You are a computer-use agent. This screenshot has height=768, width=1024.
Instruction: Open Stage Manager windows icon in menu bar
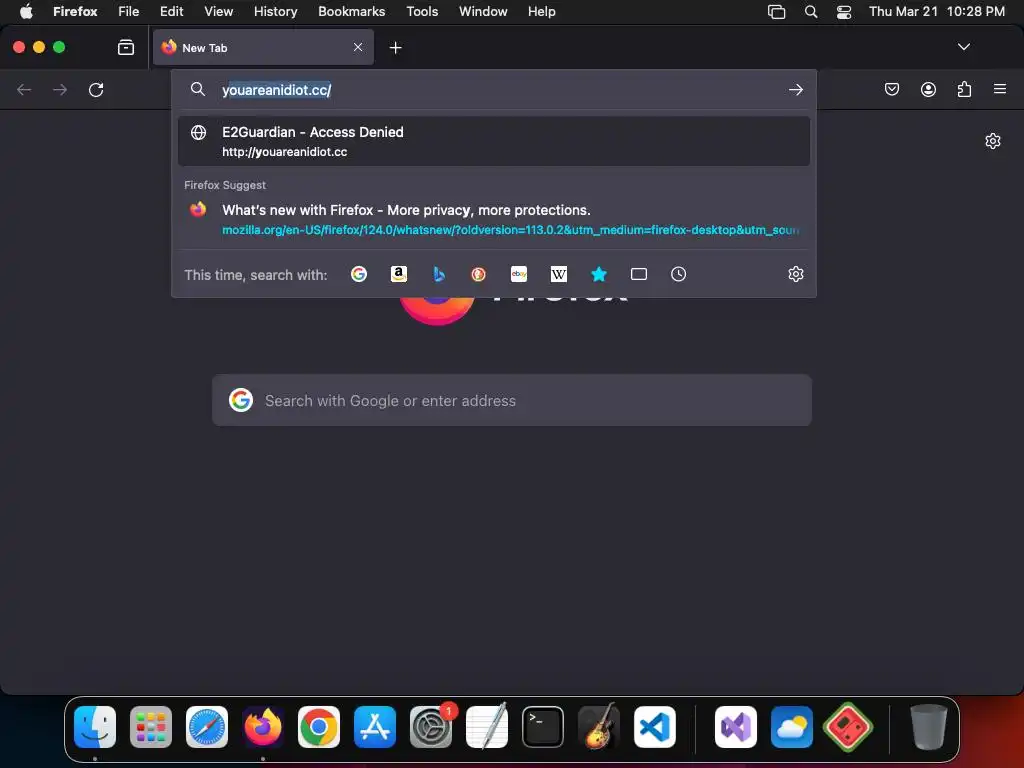(776, 12)
